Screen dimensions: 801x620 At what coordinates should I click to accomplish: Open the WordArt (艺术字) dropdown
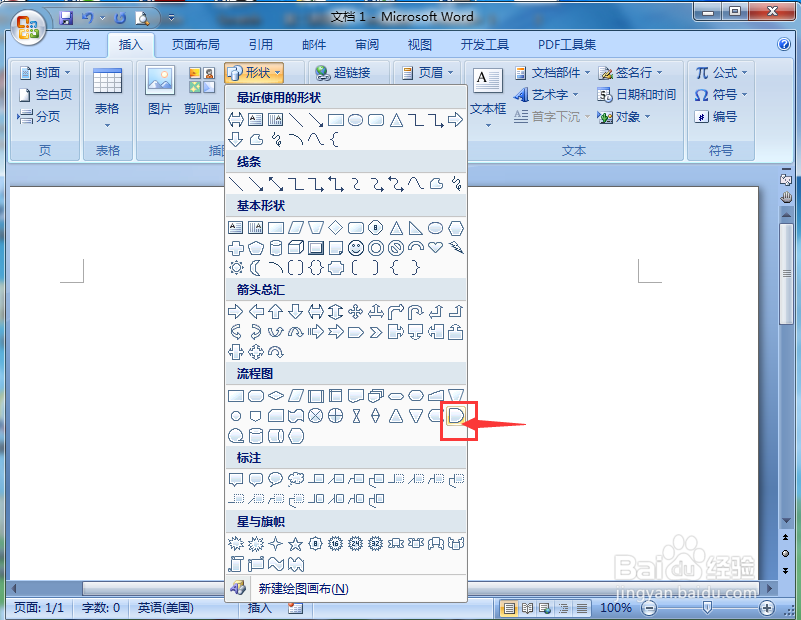[546, 95]
